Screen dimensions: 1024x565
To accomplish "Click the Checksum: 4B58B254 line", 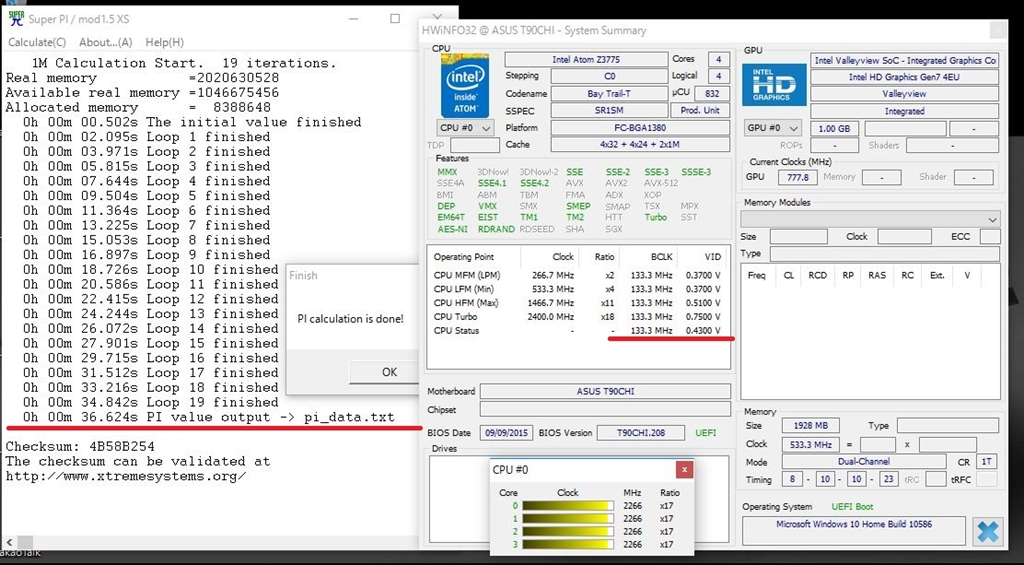I will pyautogui.click(x=80, y=447).
